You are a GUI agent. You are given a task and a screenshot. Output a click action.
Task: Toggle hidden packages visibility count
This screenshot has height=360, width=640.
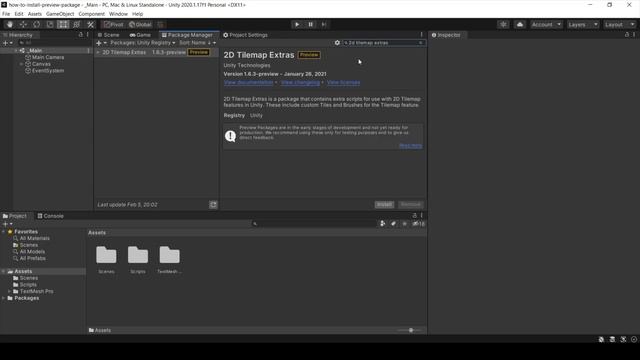click(418, 224)
